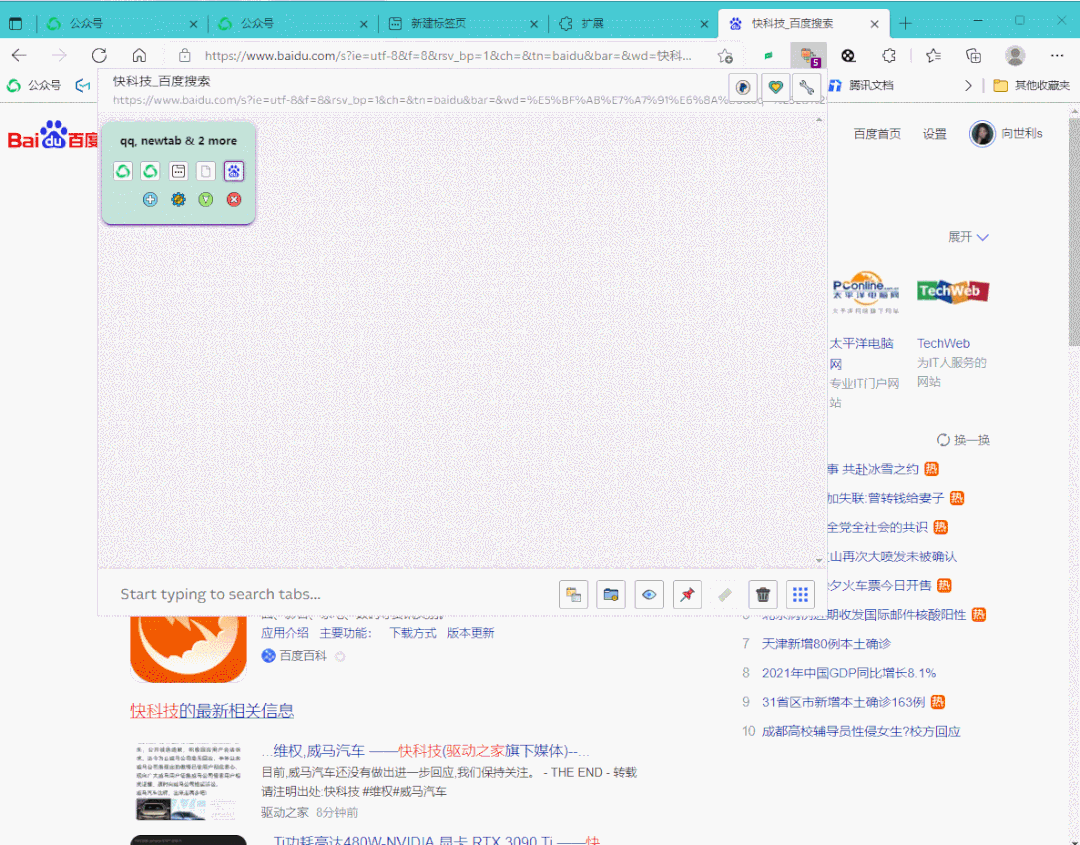This screenshot has height=845, width=1080.
Task: Click the trash can icon in the bottom toolbar
Action: click(764, 595)
